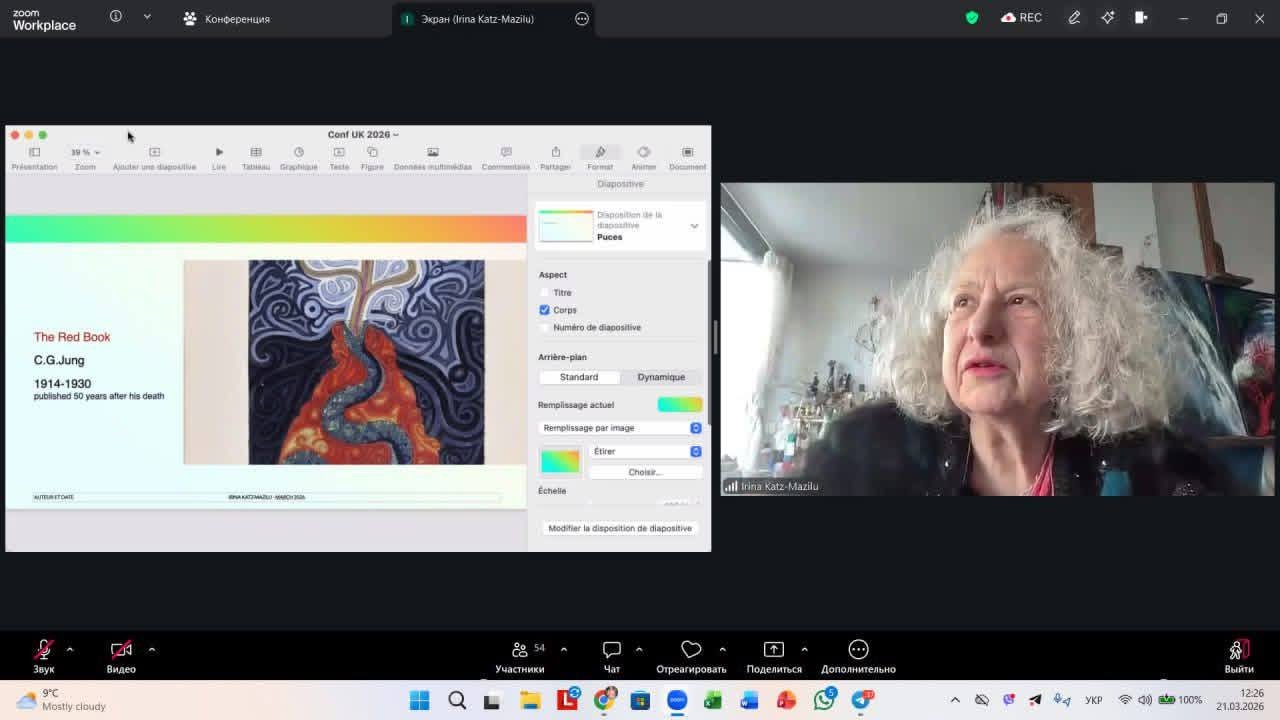This screenshot has width=1280, height=720.
Task: Open the Участники participants panel
Action: pyautogui.click(x=520, y=657)
